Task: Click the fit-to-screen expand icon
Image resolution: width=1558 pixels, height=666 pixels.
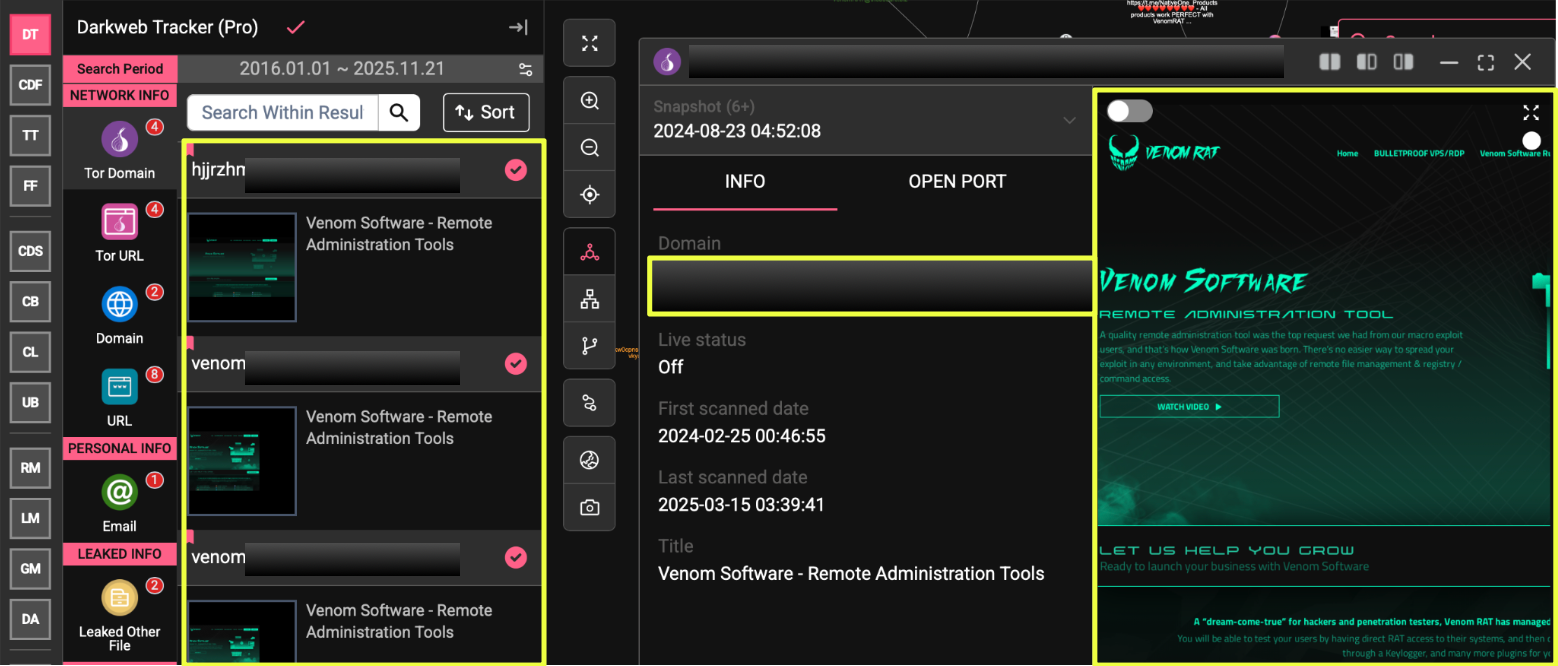Action: (x=590, y=43)
